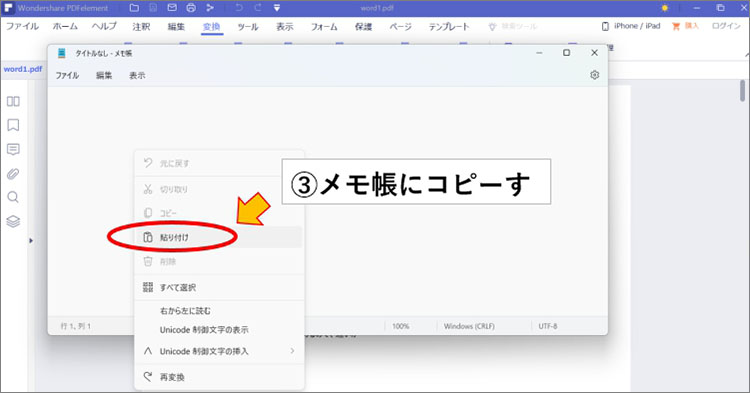Click the 購入 cart button
The height and width of the screenshot is (393, 750).
685,26
